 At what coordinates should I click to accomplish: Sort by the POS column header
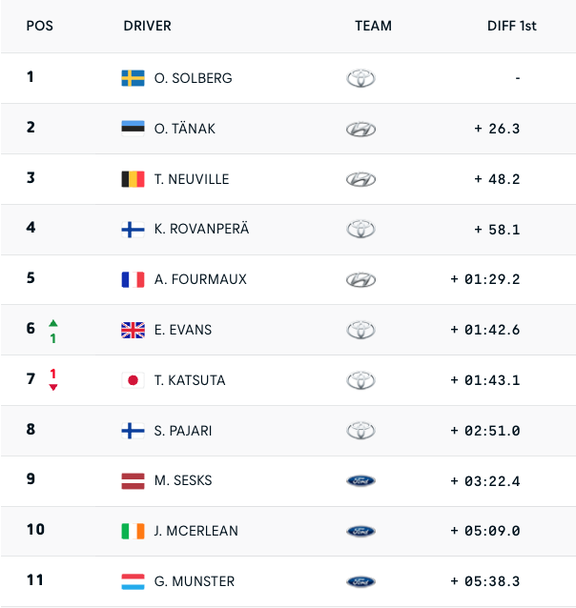coord(40,26)
